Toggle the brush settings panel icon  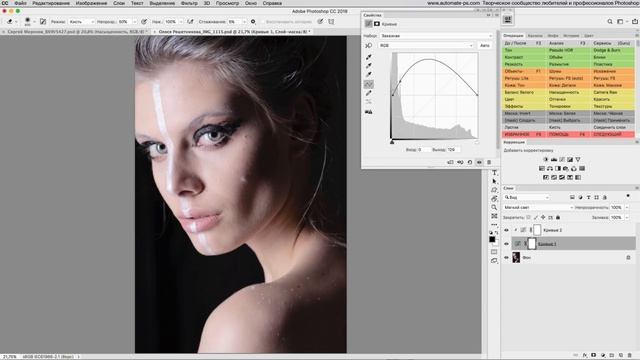(43, 22)
